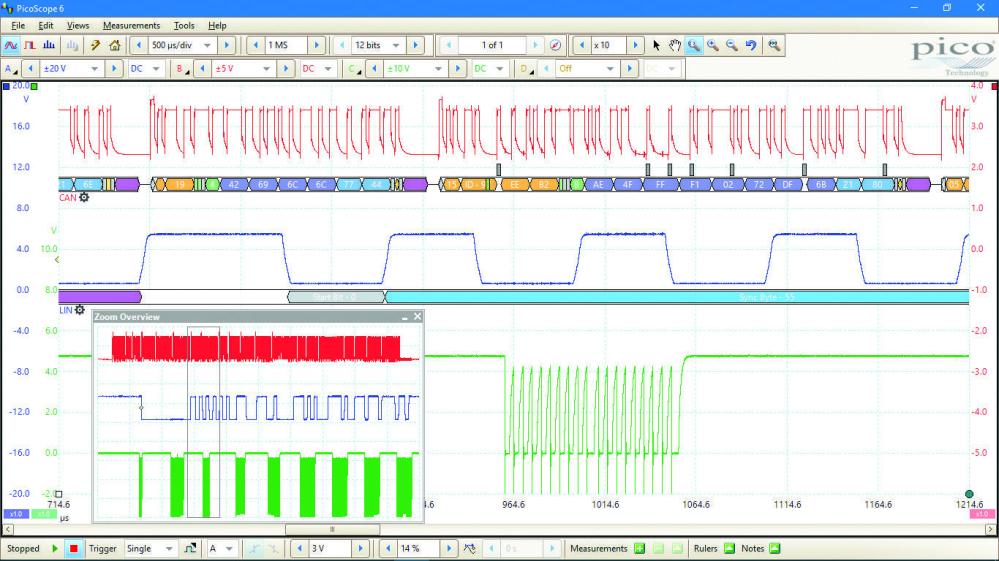Expand Channel A ±20 V range dropdown
Screen dimensions: 999x561
[95, 69]
